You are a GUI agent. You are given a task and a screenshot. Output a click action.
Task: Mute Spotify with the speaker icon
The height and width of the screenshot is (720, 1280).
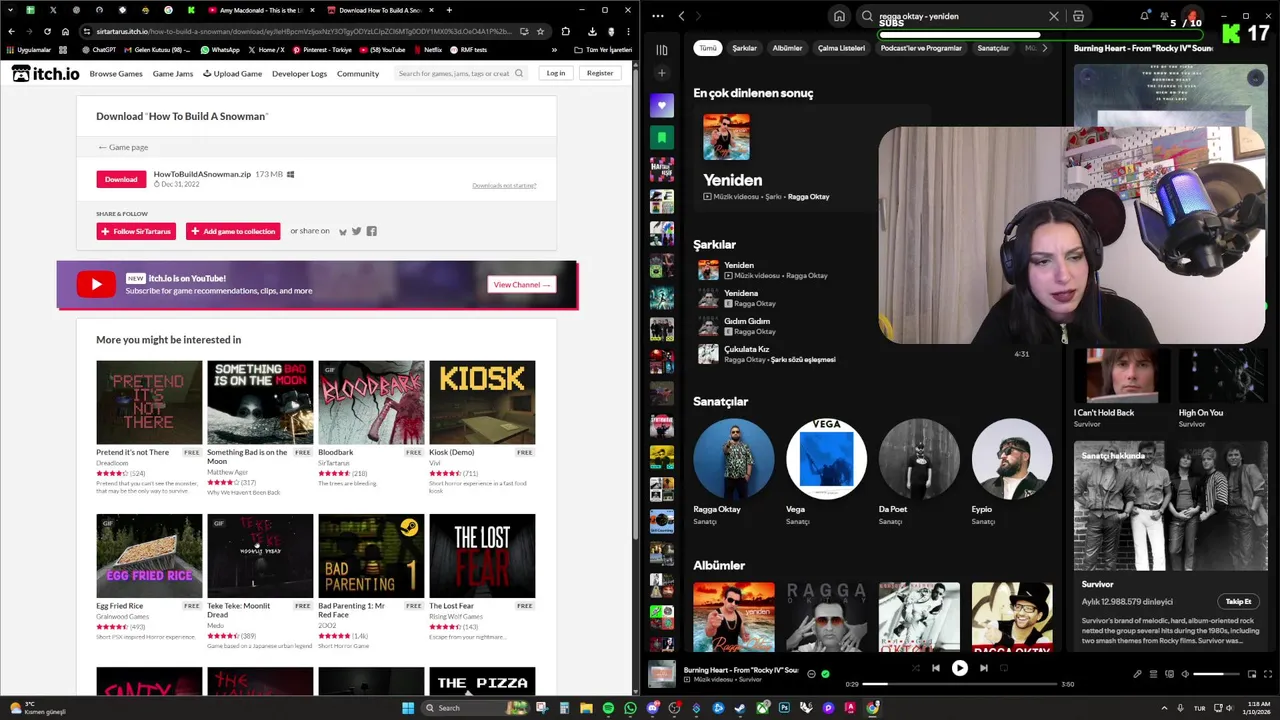click(x=1185, y=674)
